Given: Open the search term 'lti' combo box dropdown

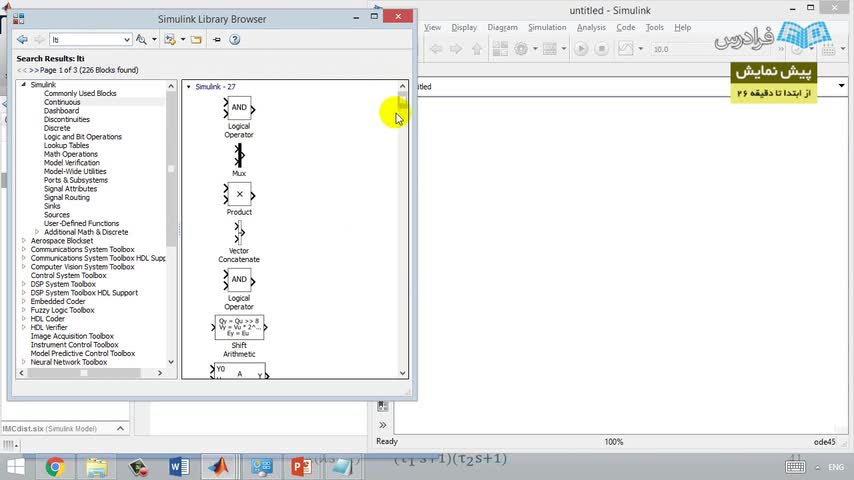Looking at the screenshot, I should point(126,40).
